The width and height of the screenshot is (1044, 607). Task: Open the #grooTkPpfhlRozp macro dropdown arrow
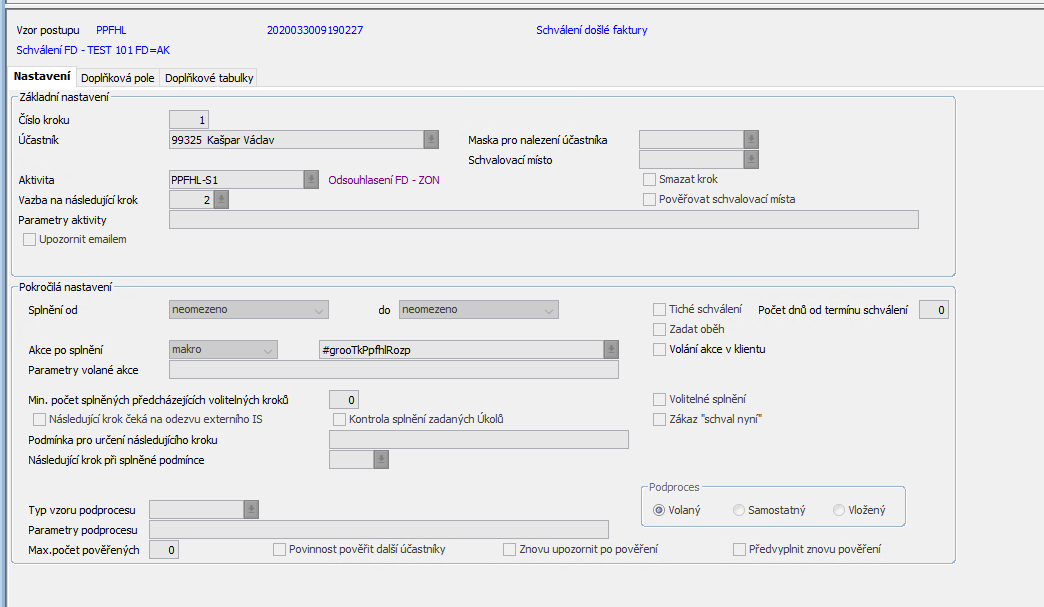(611, 350)
